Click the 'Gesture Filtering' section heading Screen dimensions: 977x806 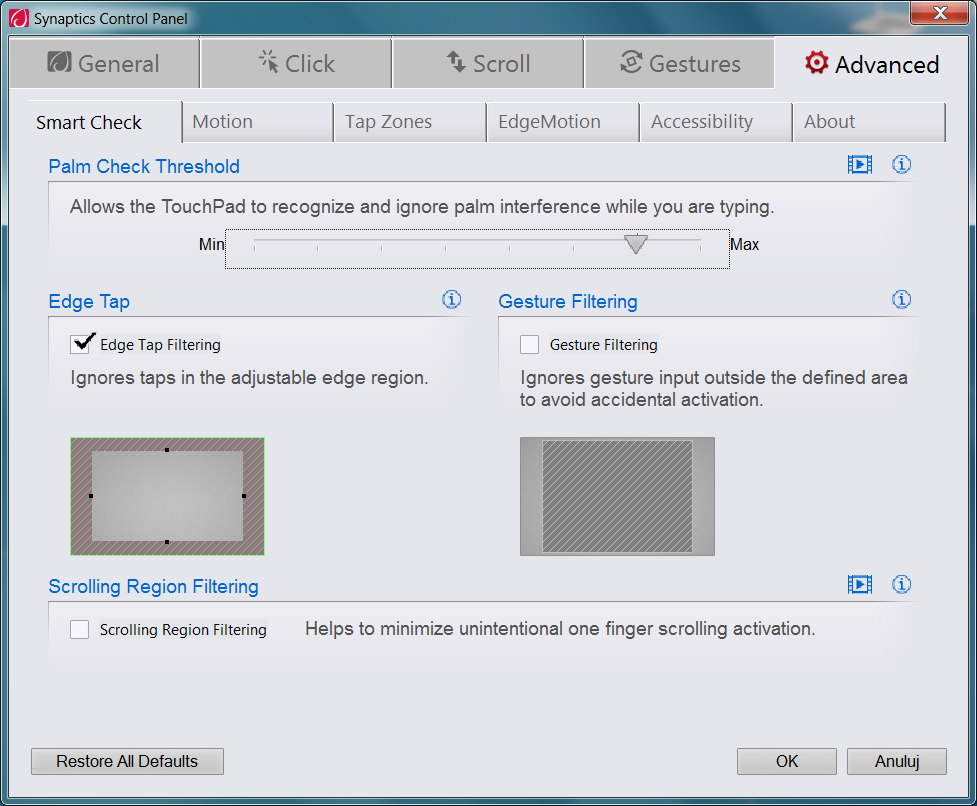(x=568, y=301)
